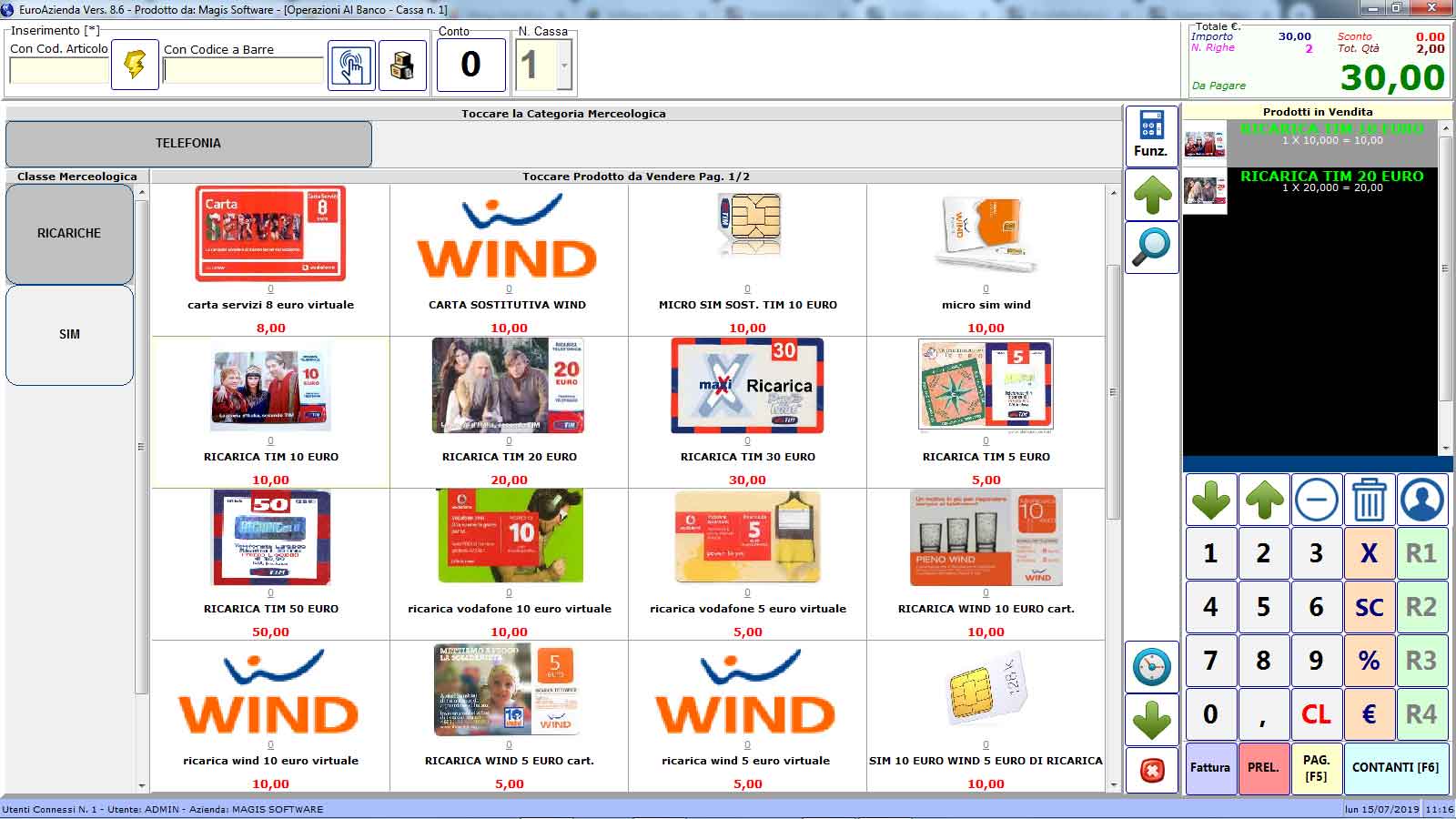Click the lightning bolt article code icon

coord(135,66)
